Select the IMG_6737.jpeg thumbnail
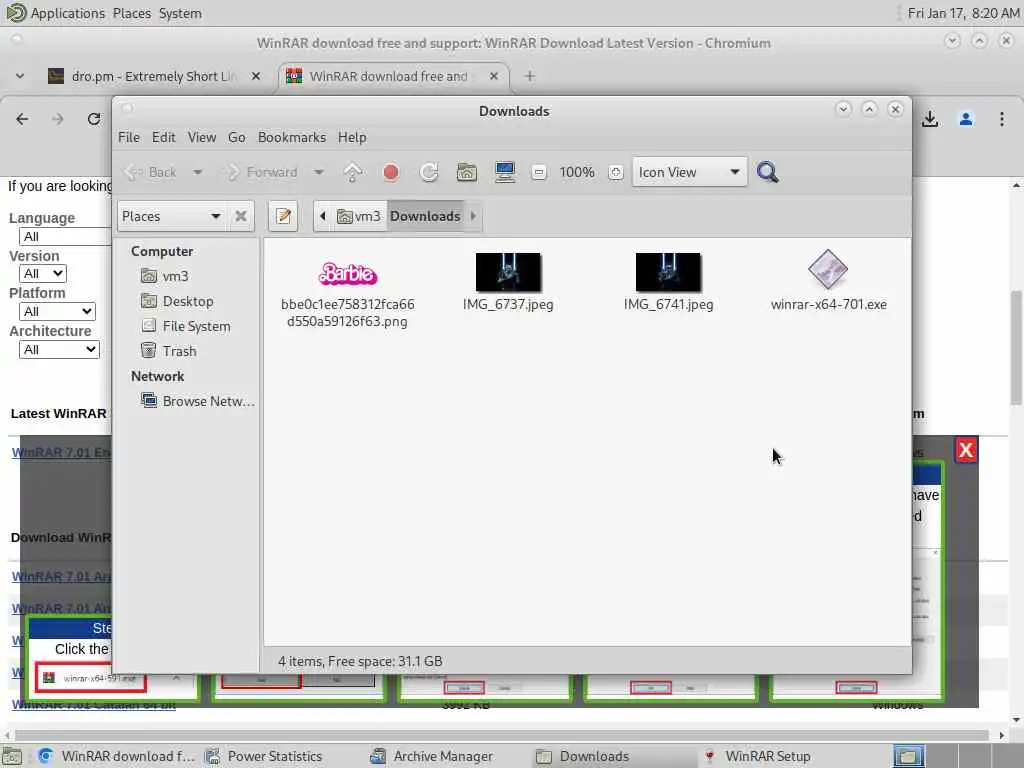The image size is (1024, 768). click(508, 272)
